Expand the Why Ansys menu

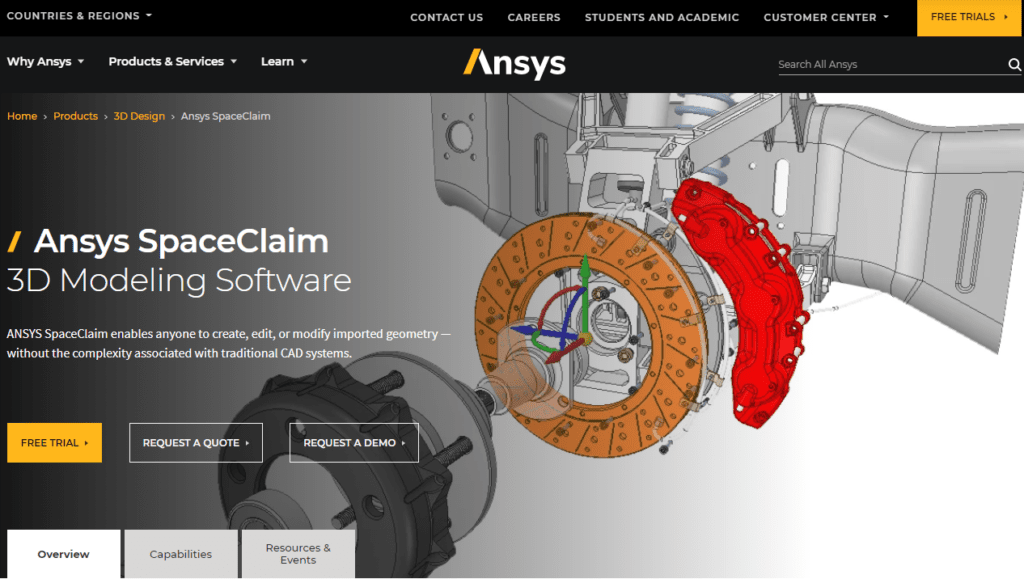[x=46, y=62]
